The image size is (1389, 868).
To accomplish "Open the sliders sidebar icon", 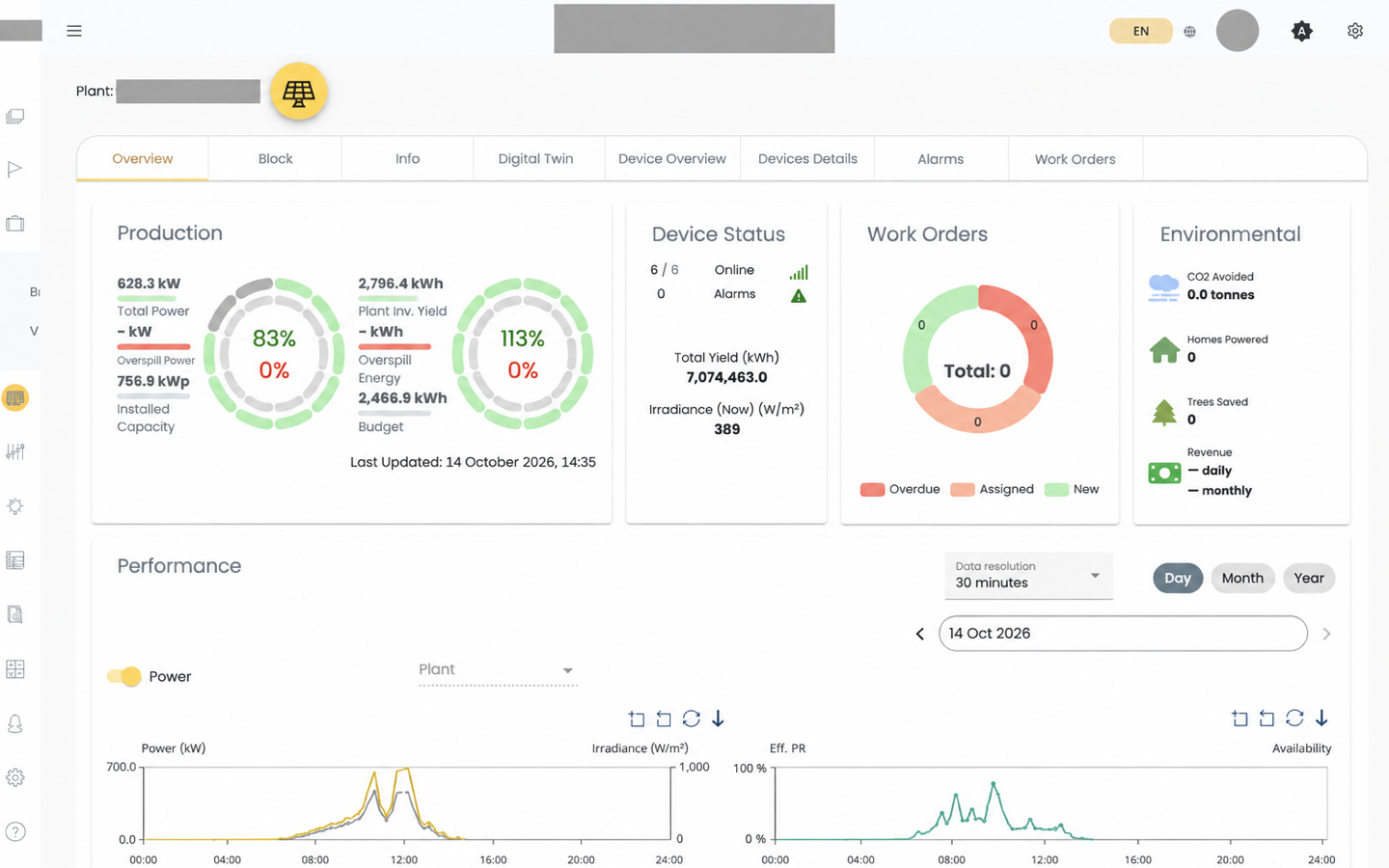I will tap(15, 451).
